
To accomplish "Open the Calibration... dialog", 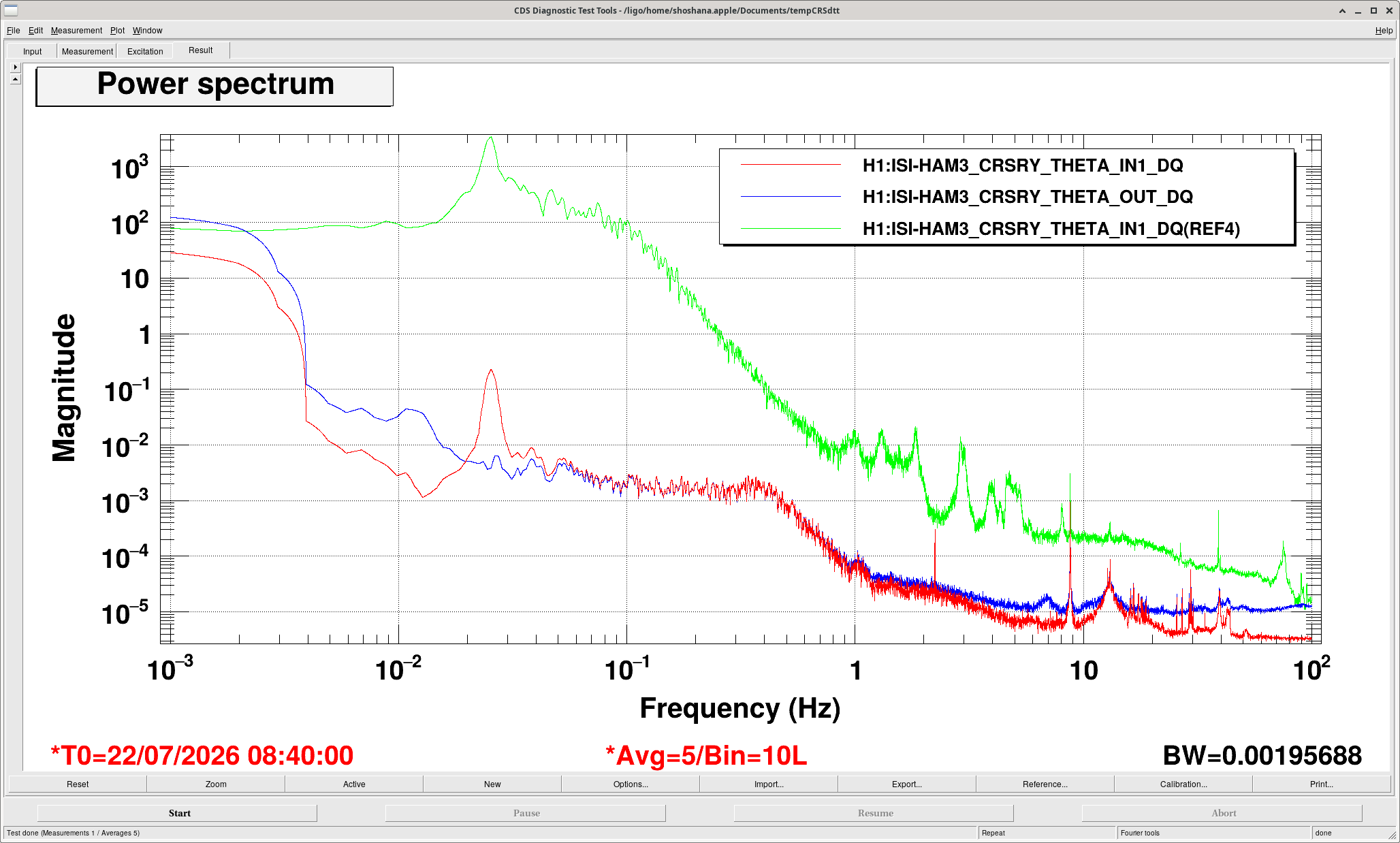I will [x=1183, y=784].
